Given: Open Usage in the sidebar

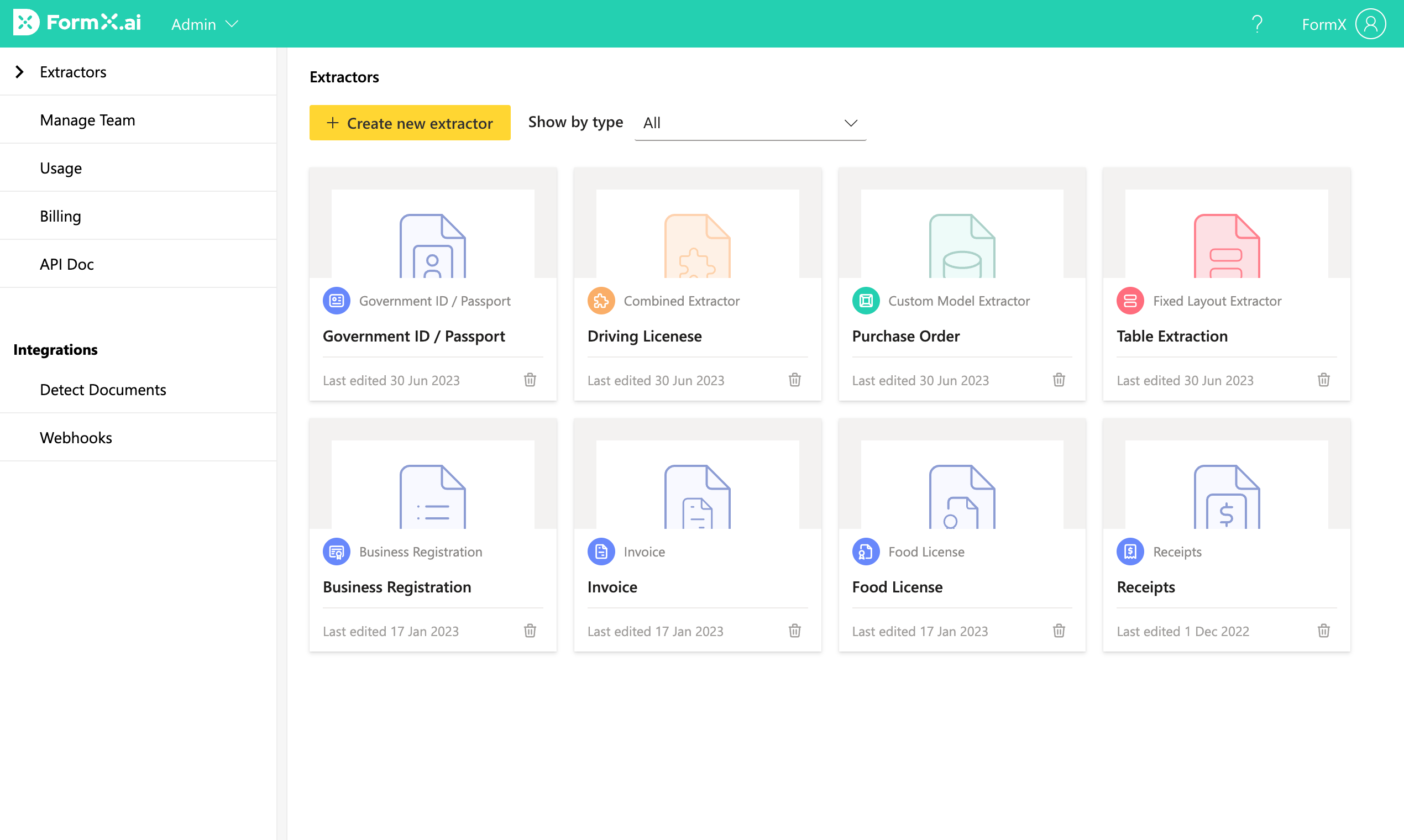Looking at the screenshot, I should [61, 168].
